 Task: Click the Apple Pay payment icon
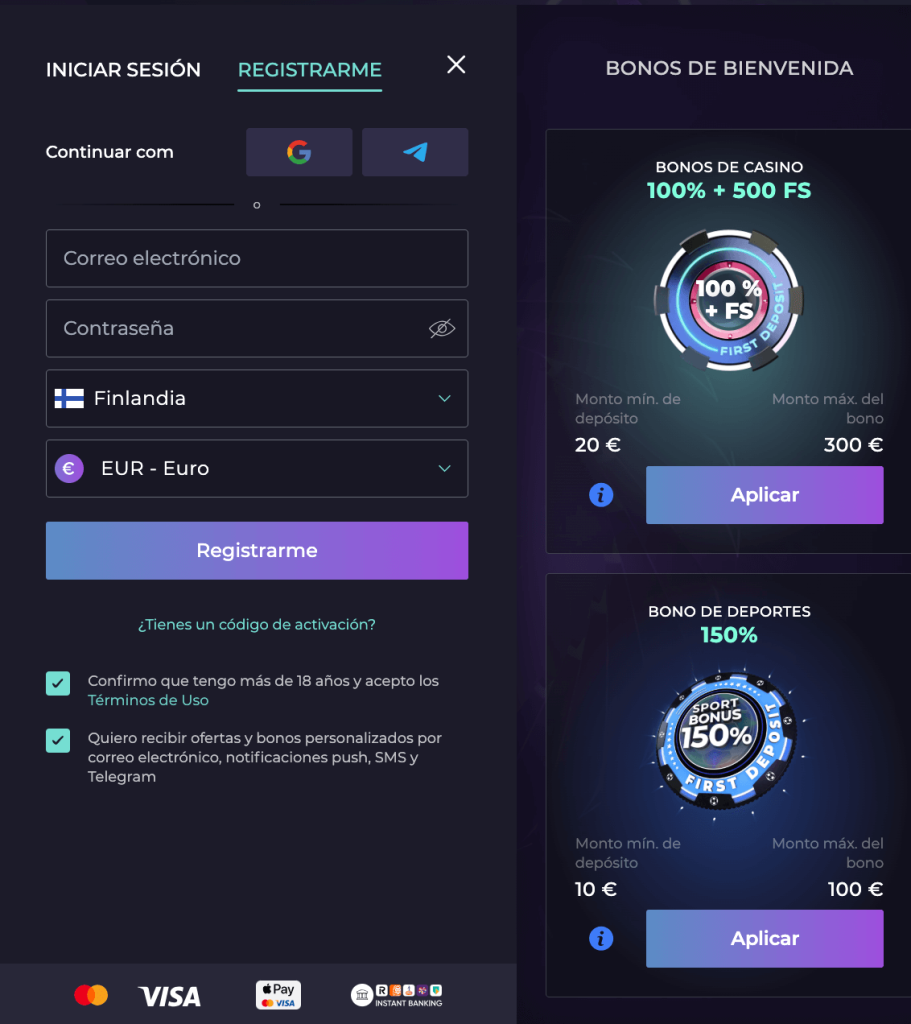click(x=278, y=995)
